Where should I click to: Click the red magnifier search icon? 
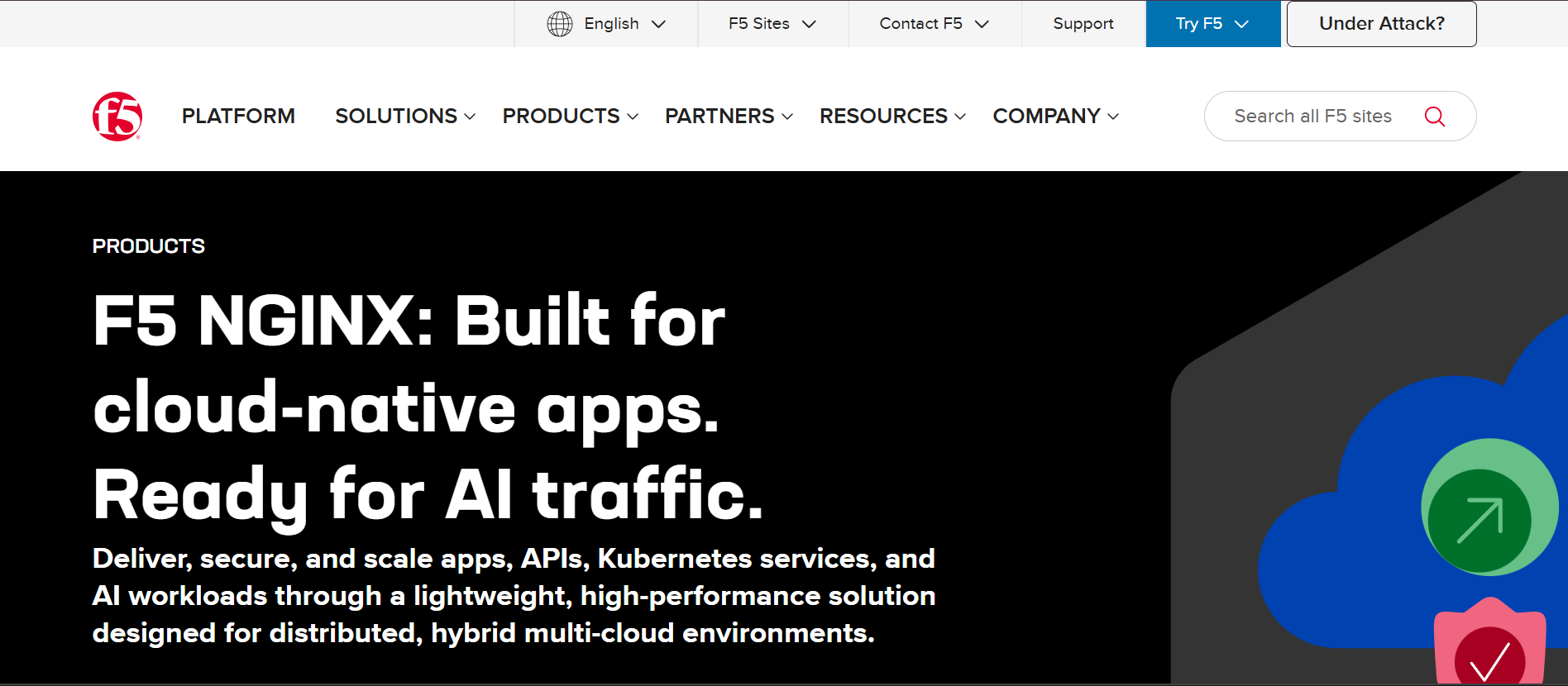coord(1435,117)
